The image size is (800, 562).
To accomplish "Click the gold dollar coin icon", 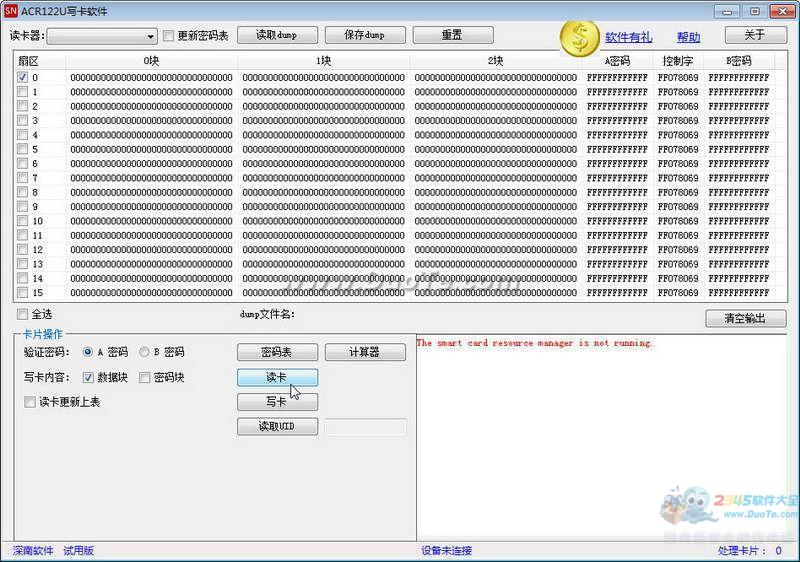I will 579,38.
